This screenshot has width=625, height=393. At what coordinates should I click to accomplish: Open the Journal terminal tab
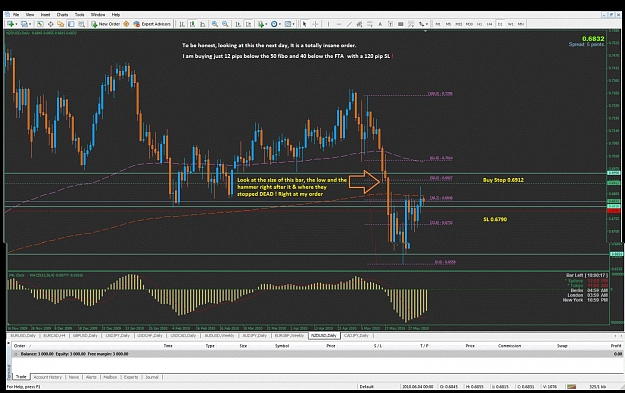point(151,377)
